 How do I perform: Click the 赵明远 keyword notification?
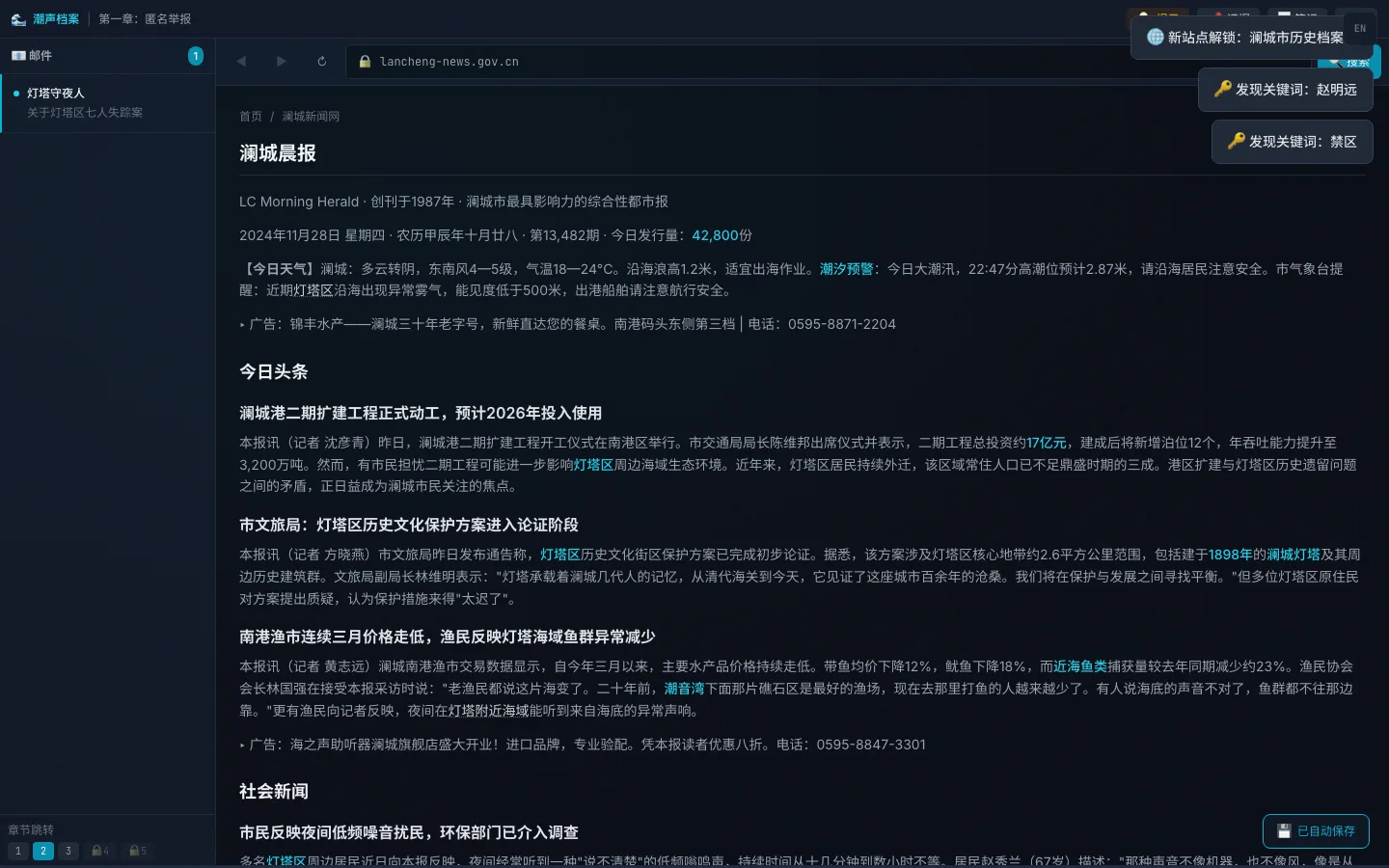coord(1286,90)
